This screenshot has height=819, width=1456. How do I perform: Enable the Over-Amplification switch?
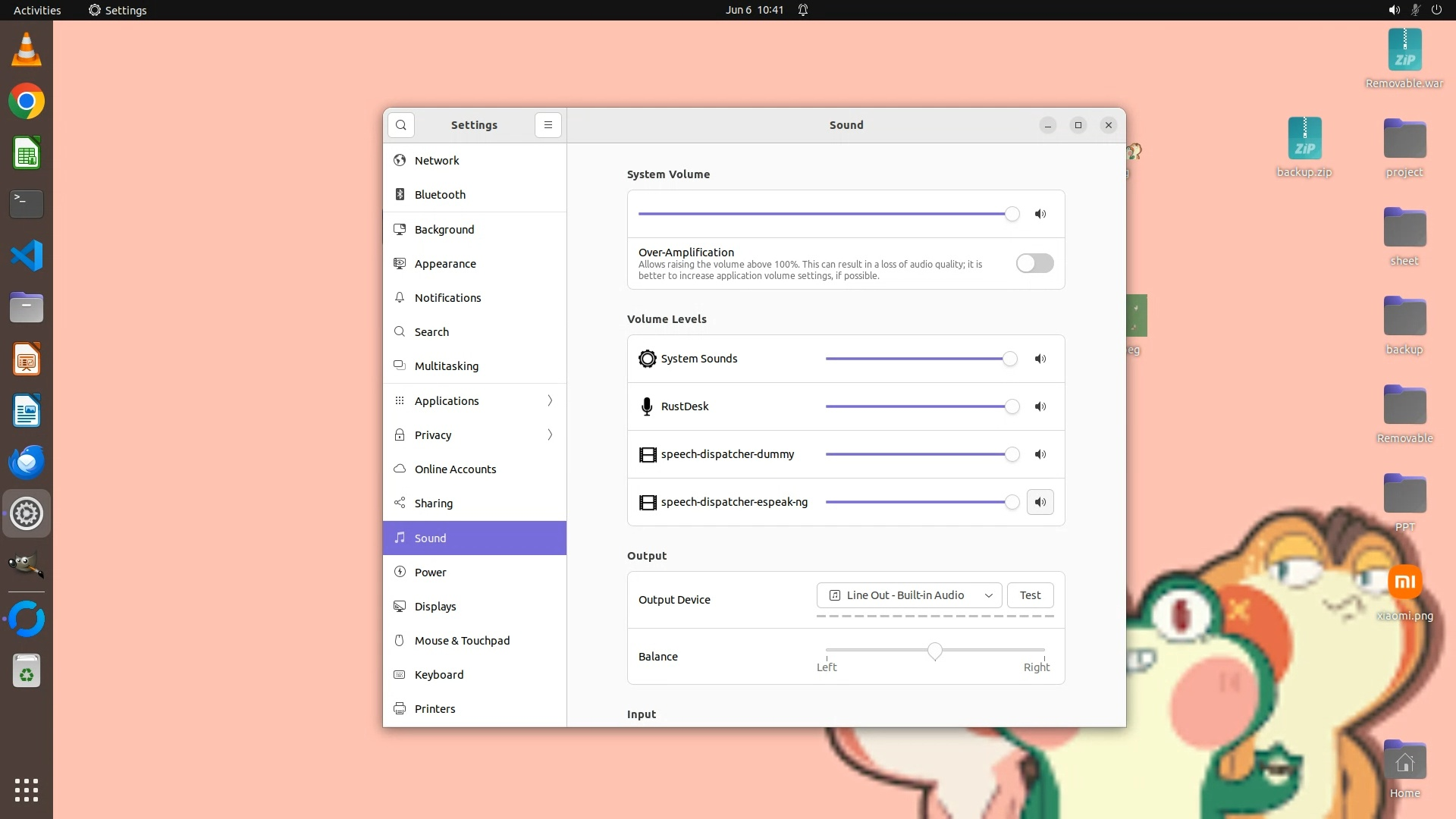(1034, 263)
